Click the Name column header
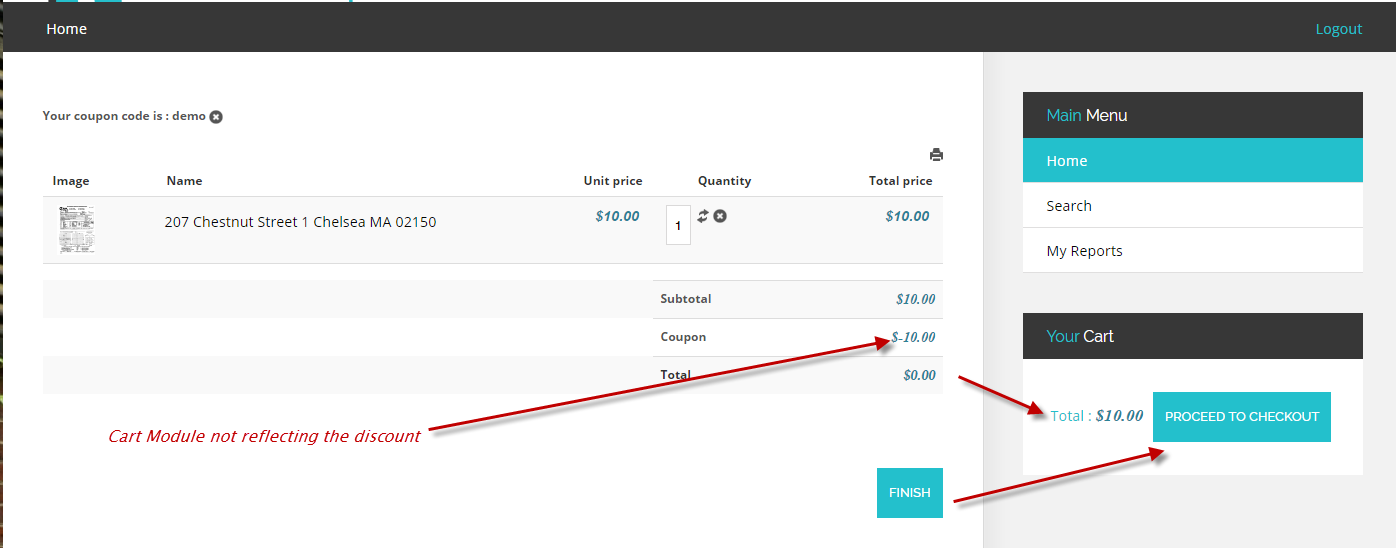The width and height of the screenshot is (1396, 548). coord(184,181)
